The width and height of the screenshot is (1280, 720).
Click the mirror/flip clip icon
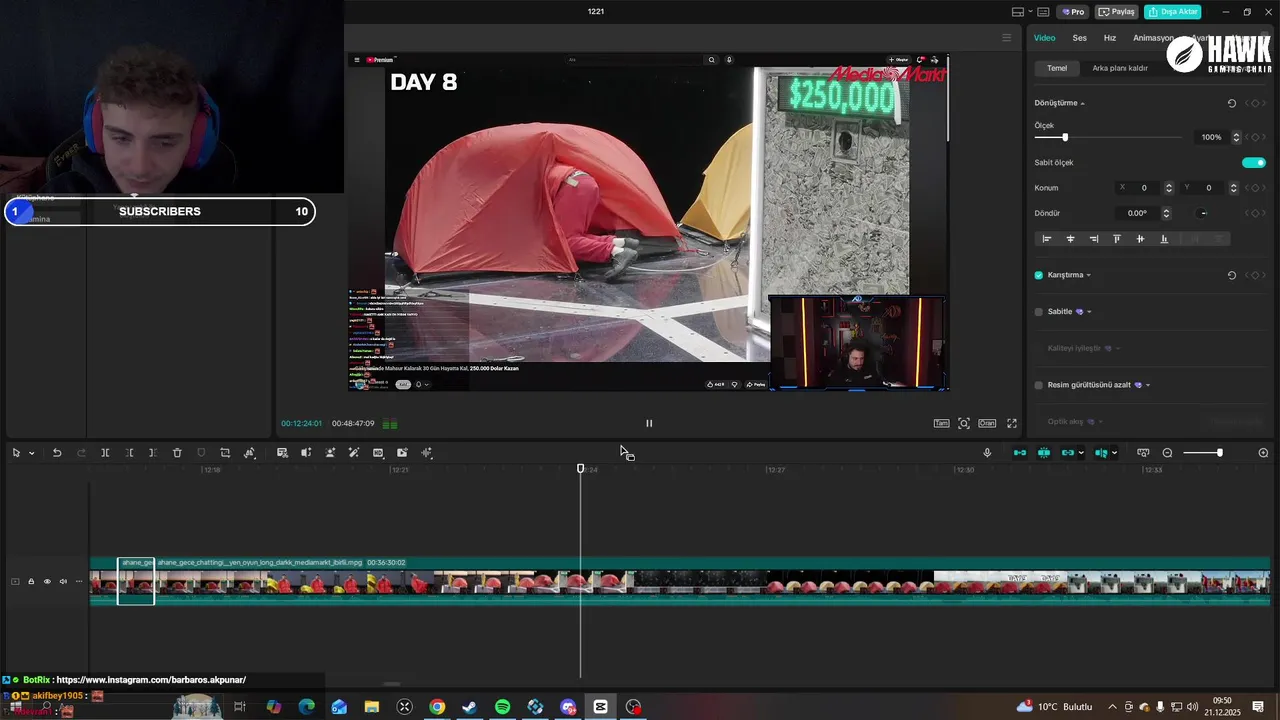coord(306,453)
